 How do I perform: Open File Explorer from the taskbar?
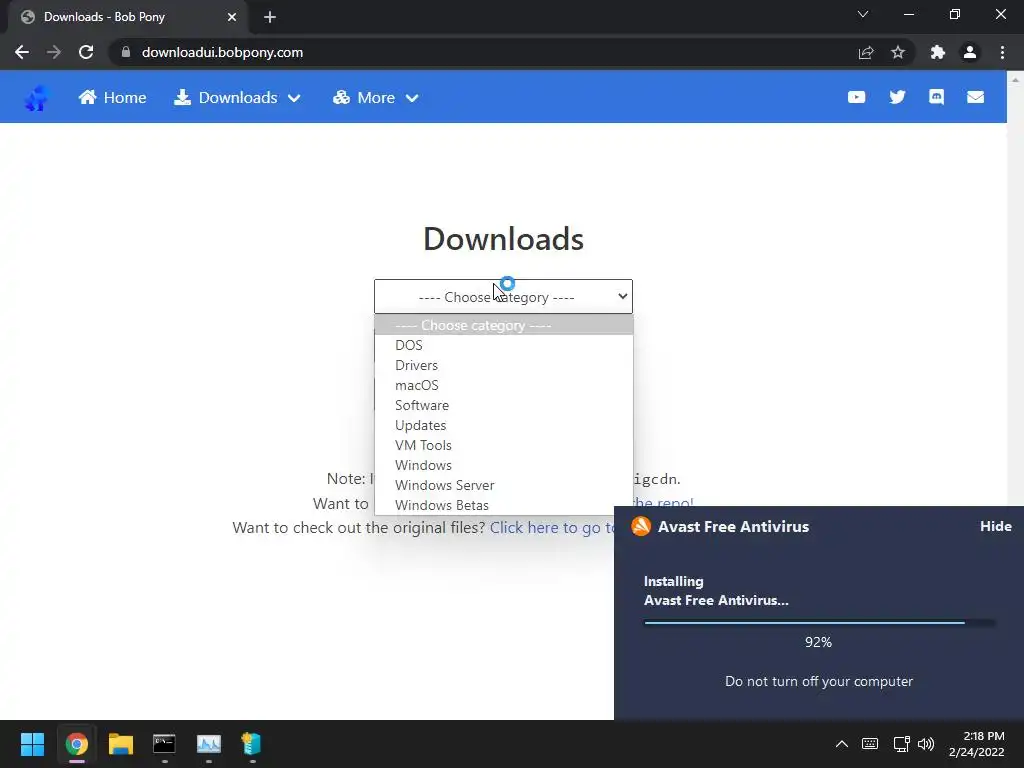(121, 744)
